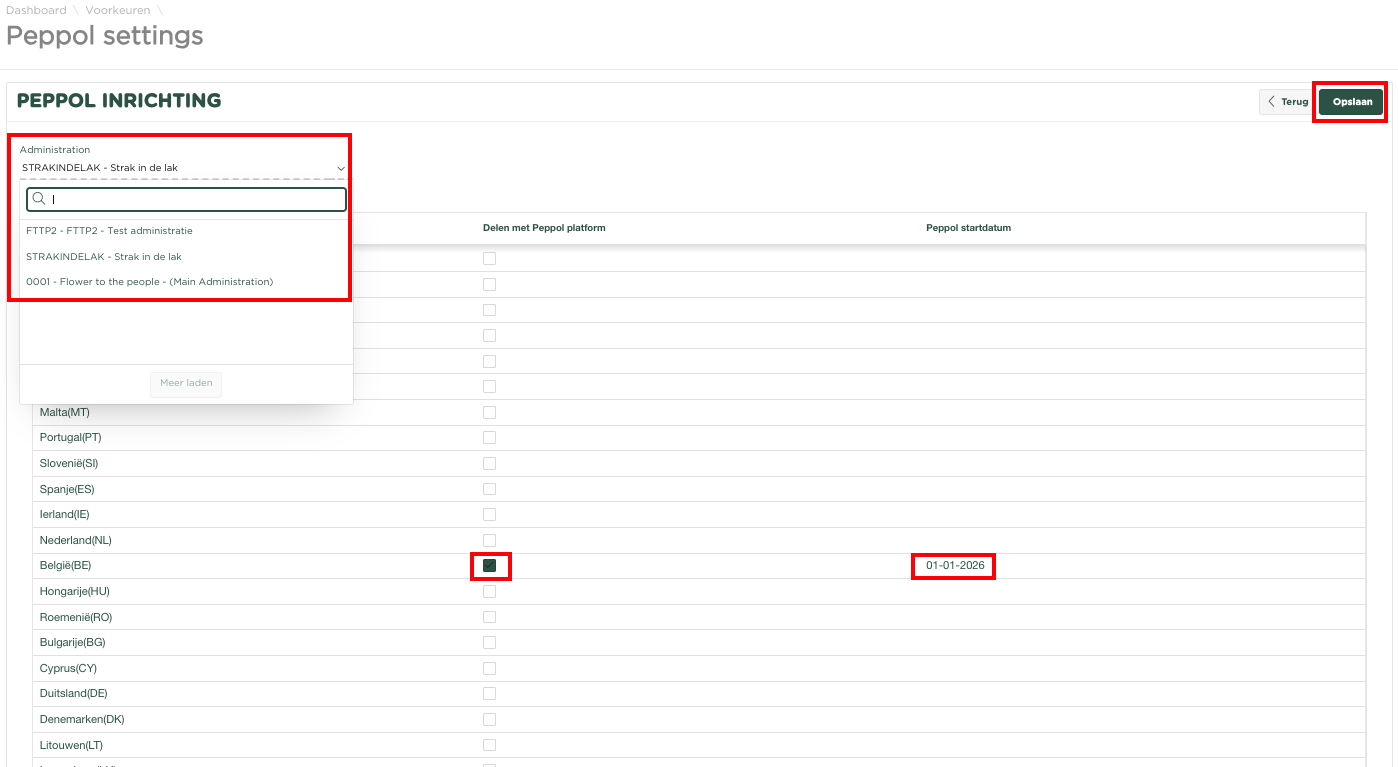
Task: Click the back chevron icon on Terug
Action: click(1271, 102)
